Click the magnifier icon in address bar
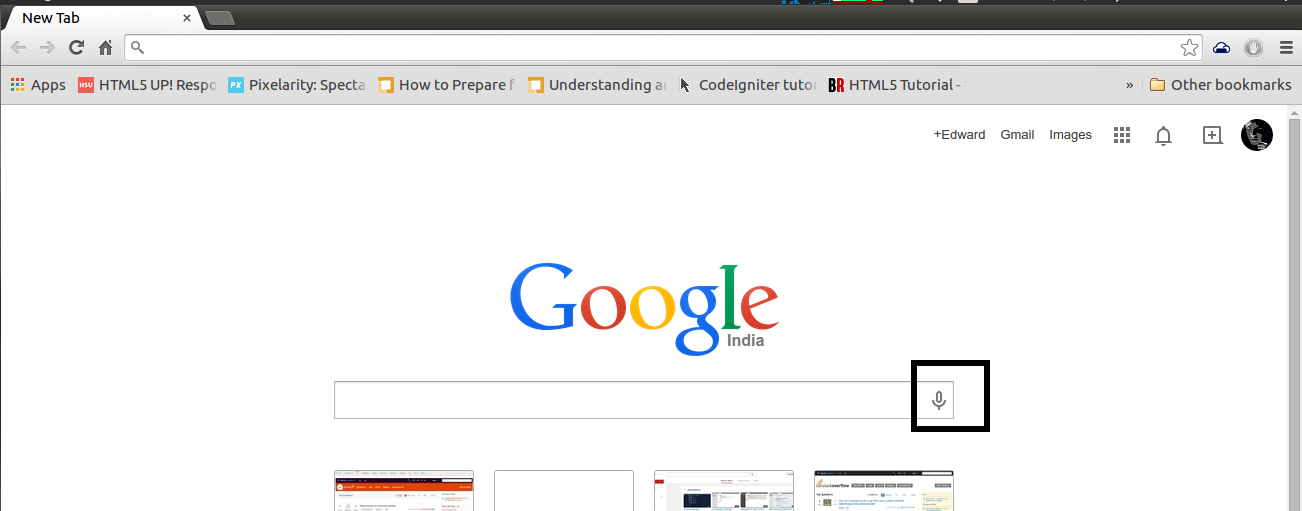Screen dimensions: 1302x511 click(x=138, y=47)
